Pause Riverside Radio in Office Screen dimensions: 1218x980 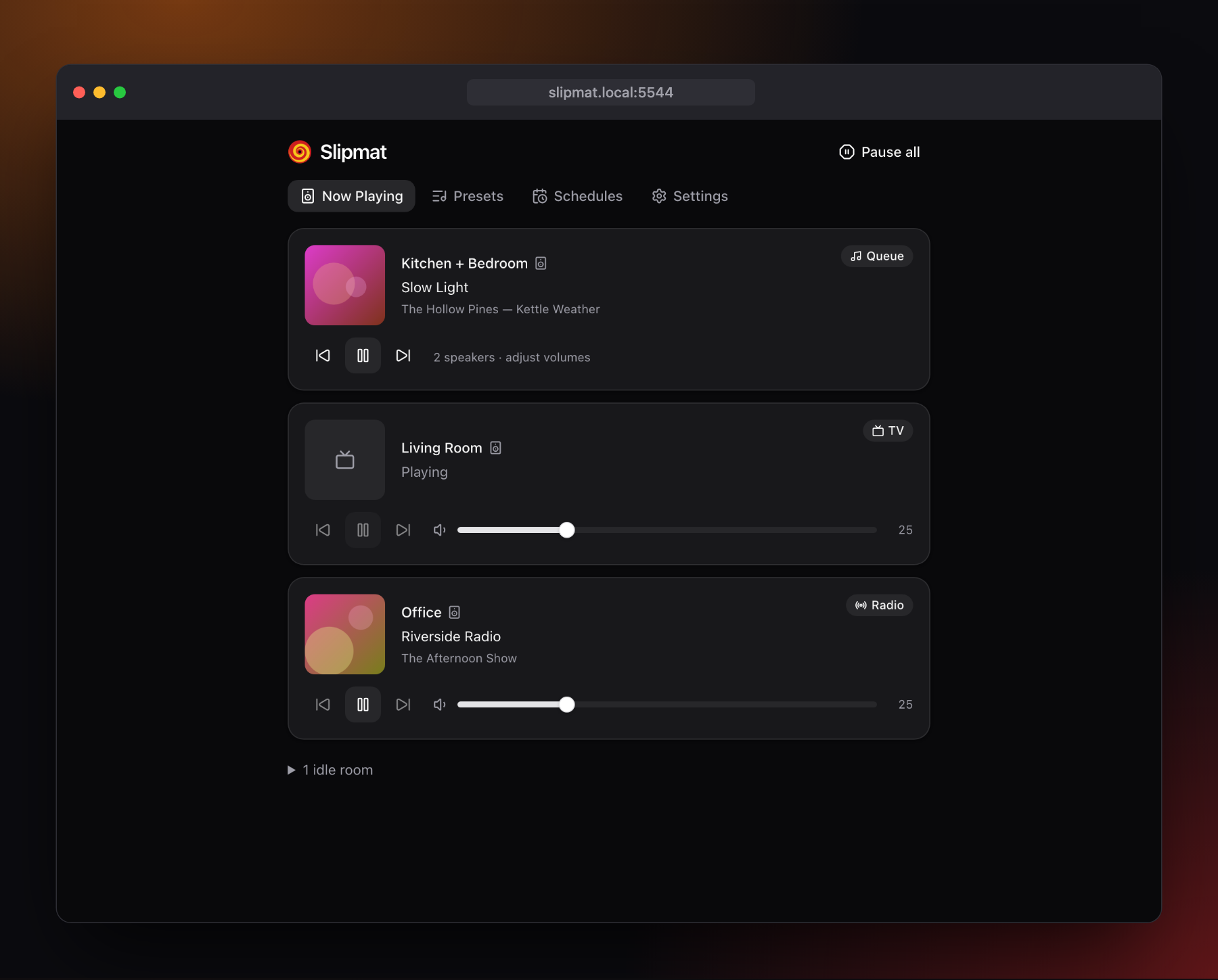363,705
